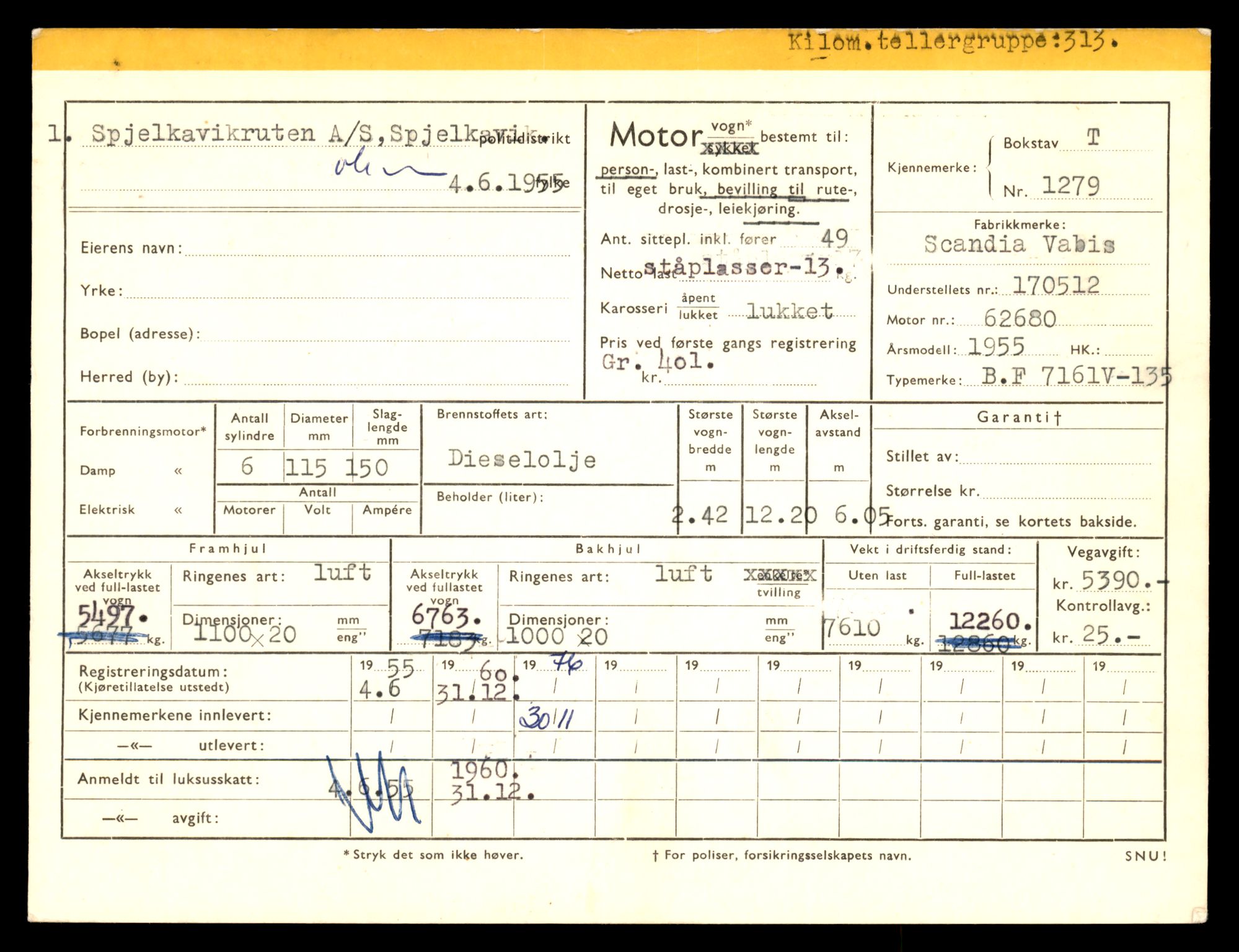Click the price group 'Gr. 4ol.'
Image resolution: width=1239 pixels, height=952 pixels.
point(658,362)
